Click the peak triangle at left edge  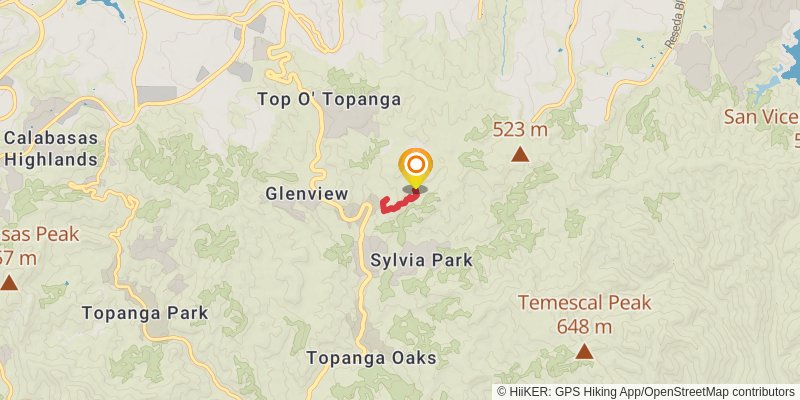point(8,283)
